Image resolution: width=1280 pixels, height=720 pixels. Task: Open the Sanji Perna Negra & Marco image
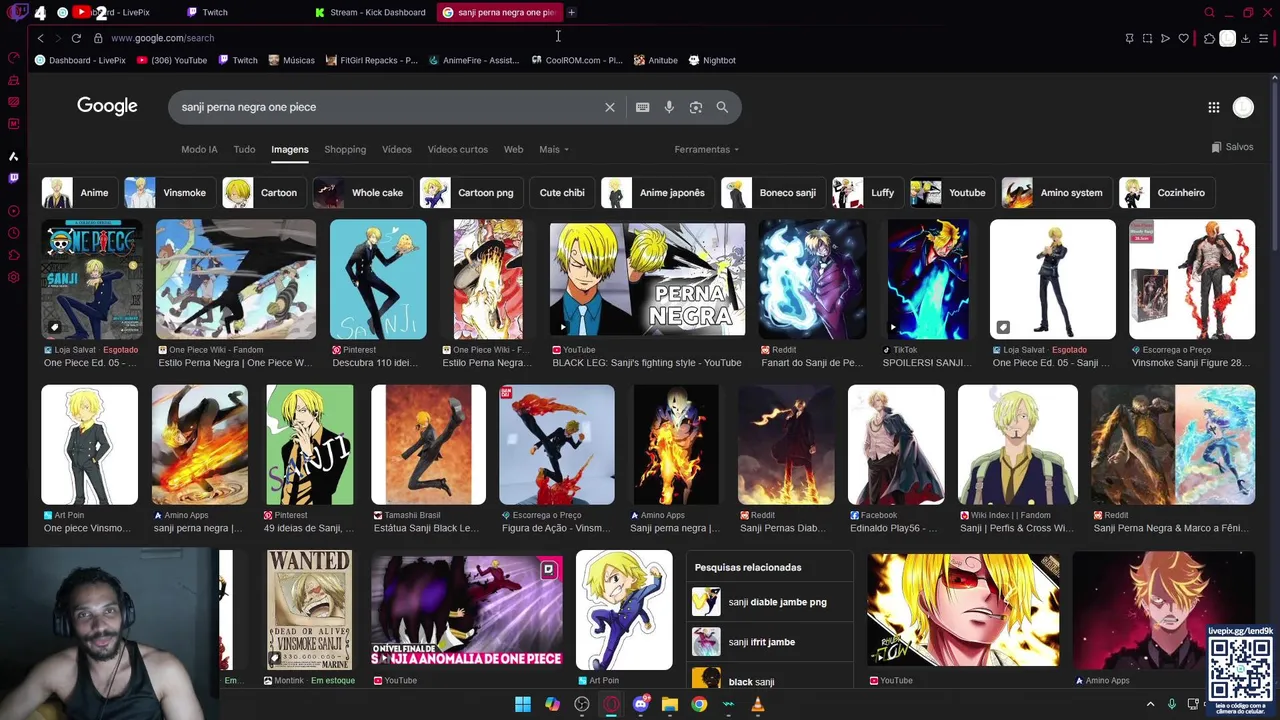(x=1173, y=445)
